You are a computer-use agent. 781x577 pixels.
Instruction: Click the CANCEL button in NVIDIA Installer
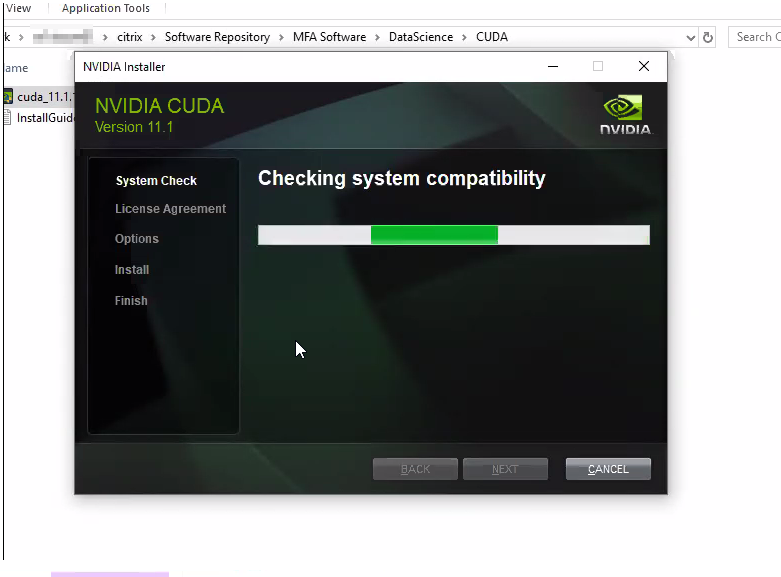pyautogui.click(x=608, y=469)
